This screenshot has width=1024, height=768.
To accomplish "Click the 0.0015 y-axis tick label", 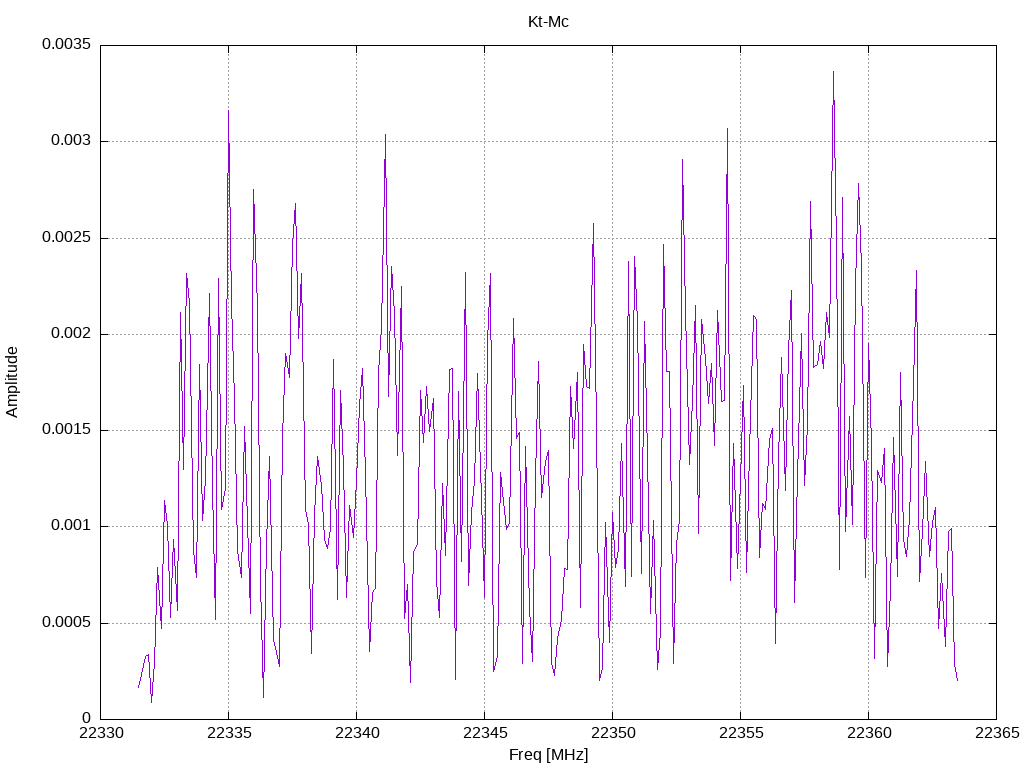I will (67, 430).
